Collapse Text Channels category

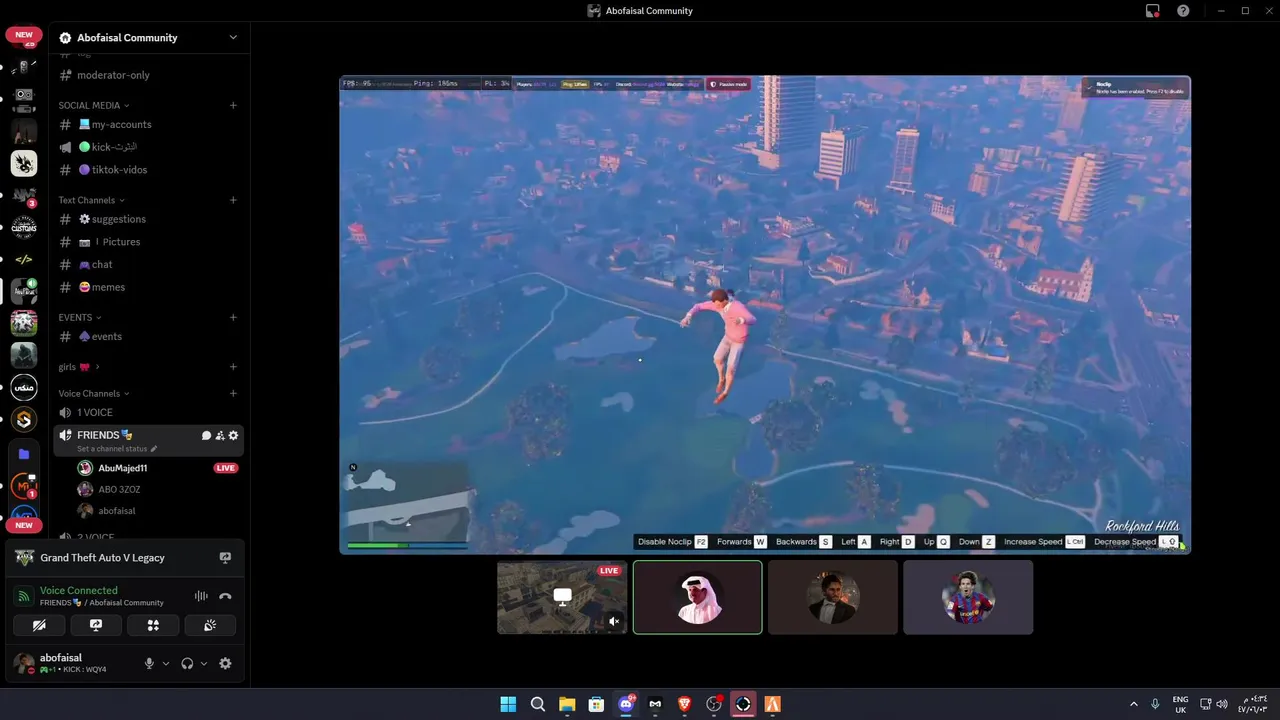point(91,200)
